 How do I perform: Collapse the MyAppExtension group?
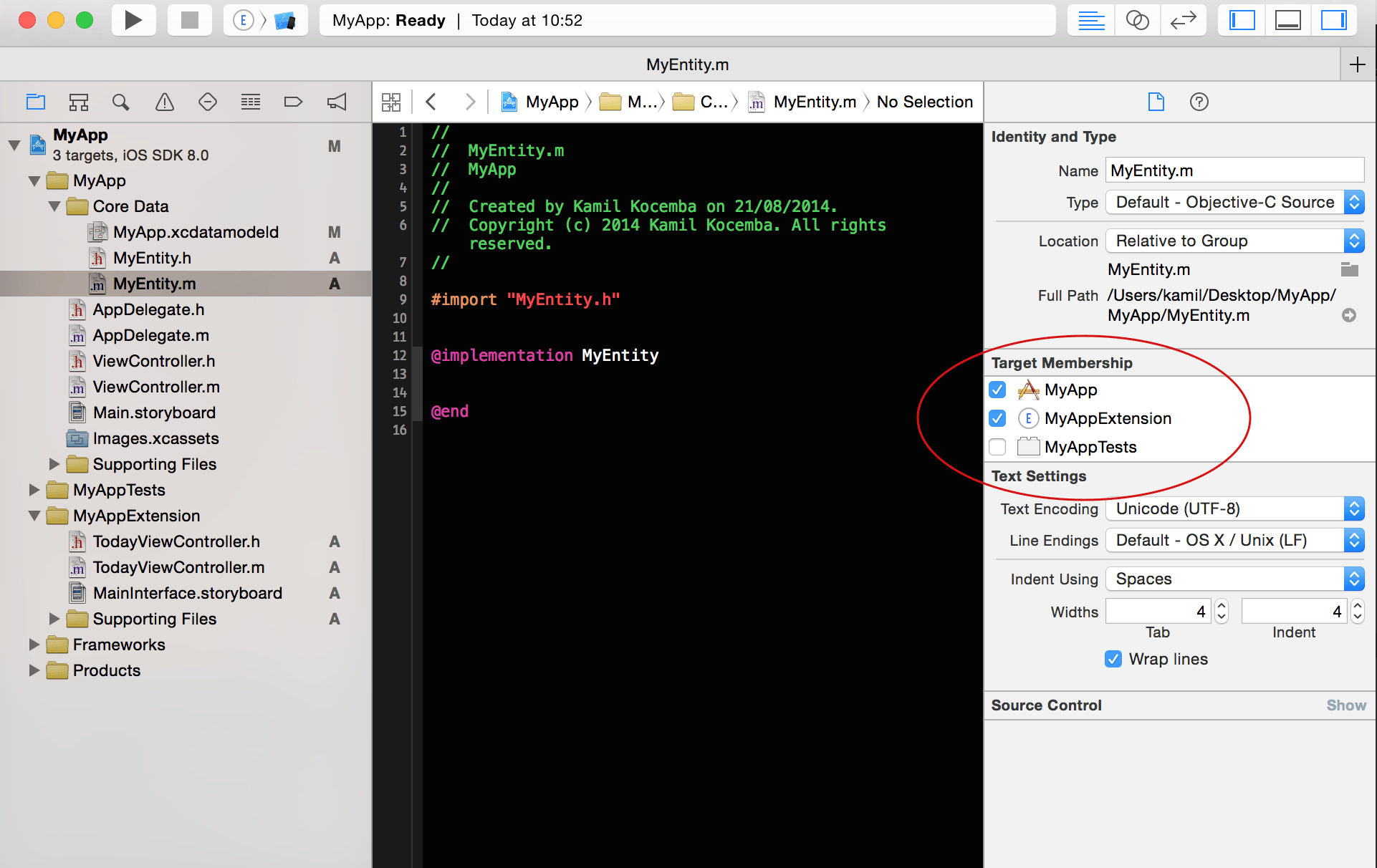click(34, 516)
